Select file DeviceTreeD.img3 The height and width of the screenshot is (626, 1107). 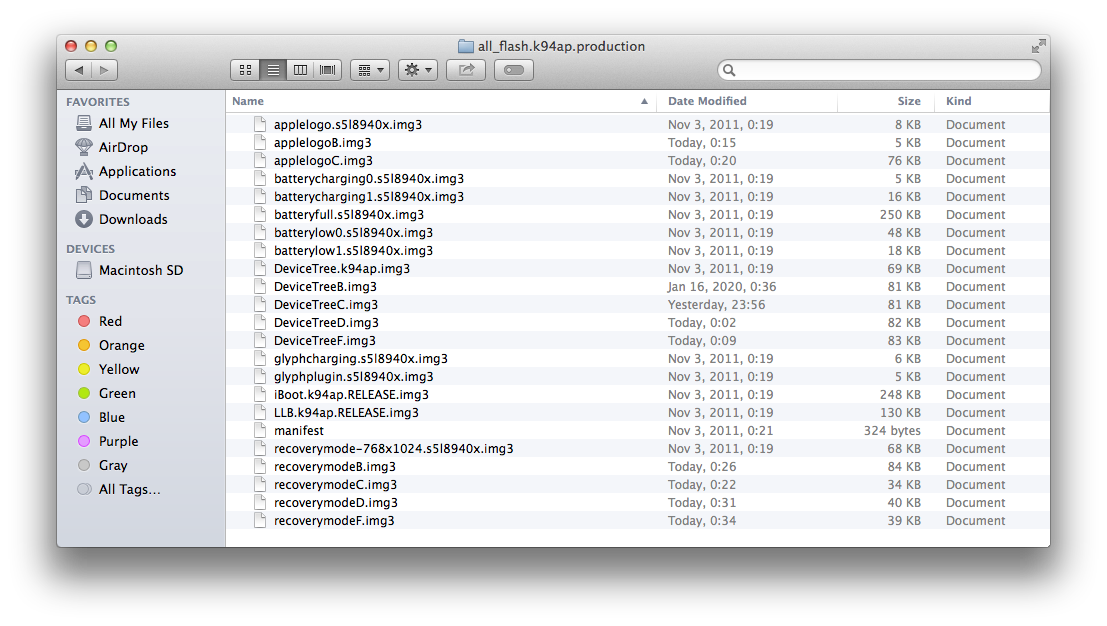pyautogui.click(x=638, y=323)
